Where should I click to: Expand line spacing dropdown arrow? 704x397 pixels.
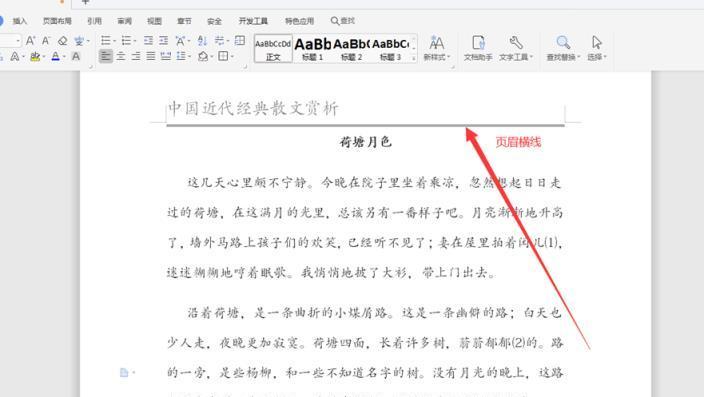189,57
